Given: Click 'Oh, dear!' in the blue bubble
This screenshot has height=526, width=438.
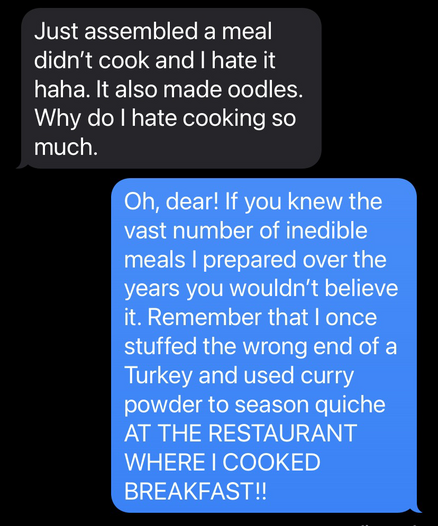Looking at the screenshot, I should 171,202.
